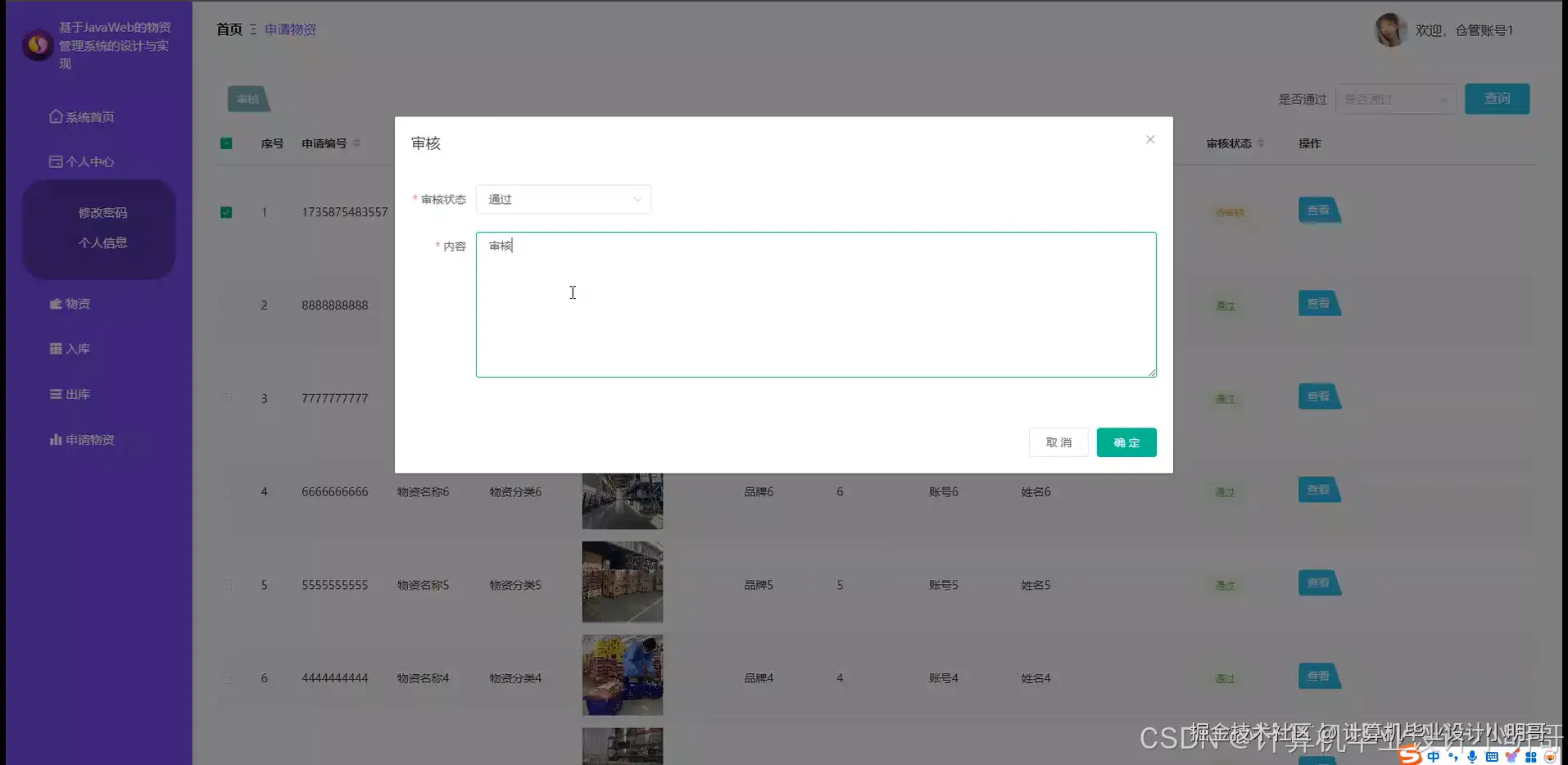Go to 首页 in the breadcrumb

point(229,29)
